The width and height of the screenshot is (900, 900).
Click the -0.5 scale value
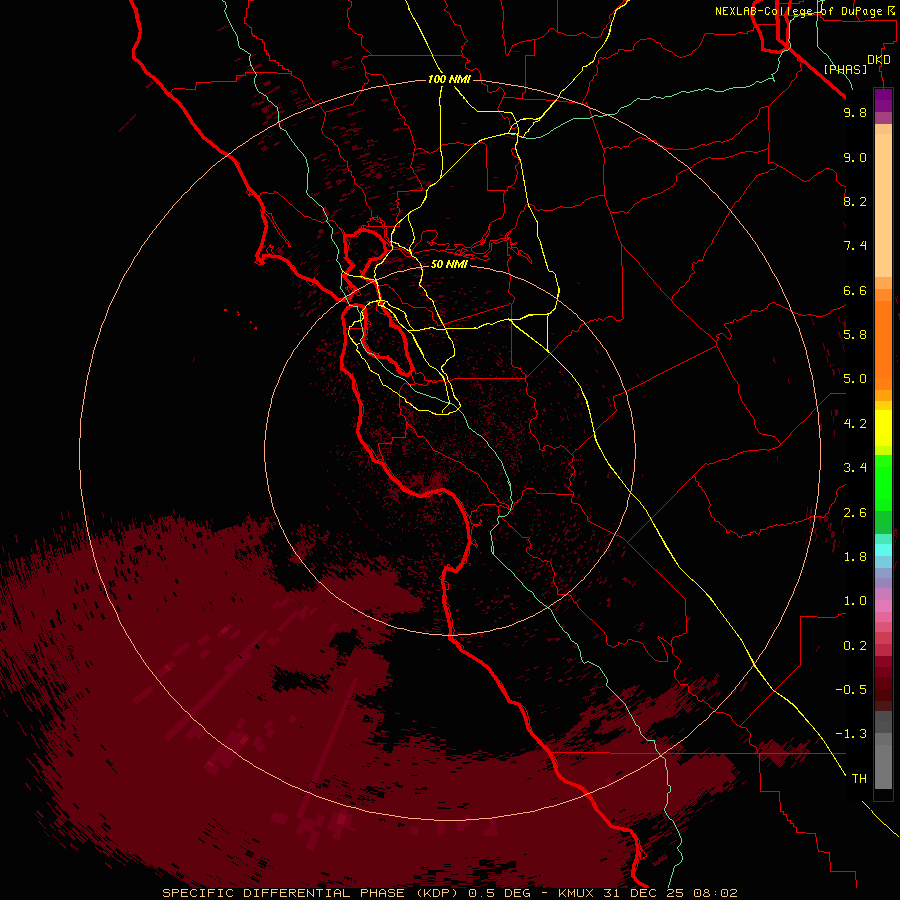click(x=851, y=690)
